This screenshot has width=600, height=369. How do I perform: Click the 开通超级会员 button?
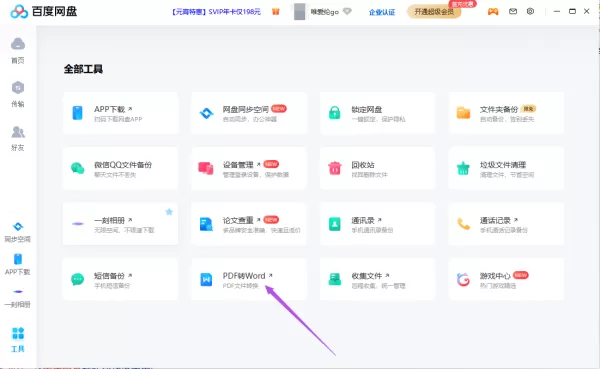(434, 12)
